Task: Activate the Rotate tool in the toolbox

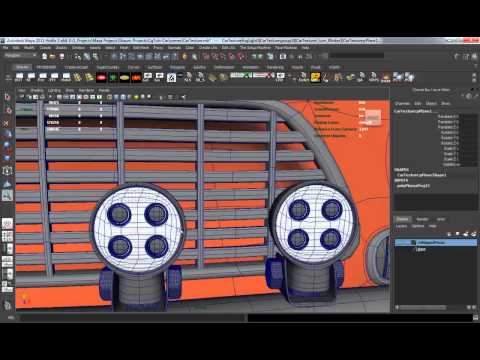Action: 7,145
